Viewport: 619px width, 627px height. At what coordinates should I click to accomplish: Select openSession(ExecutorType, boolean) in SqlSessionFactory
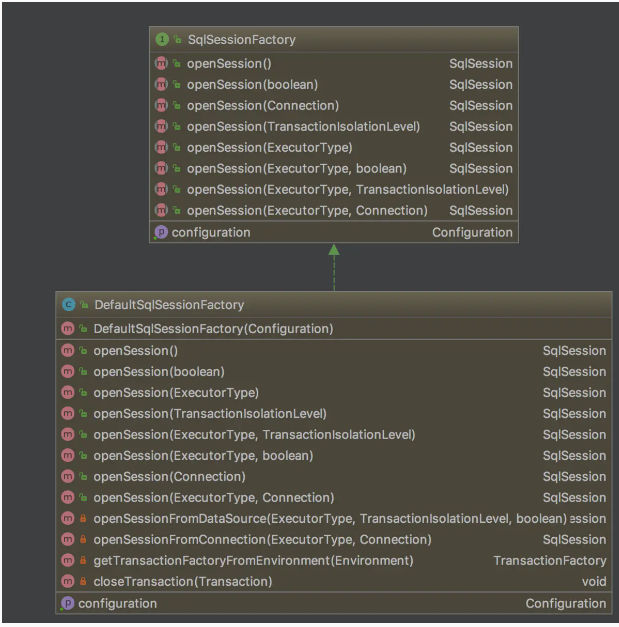pos(297,168)
